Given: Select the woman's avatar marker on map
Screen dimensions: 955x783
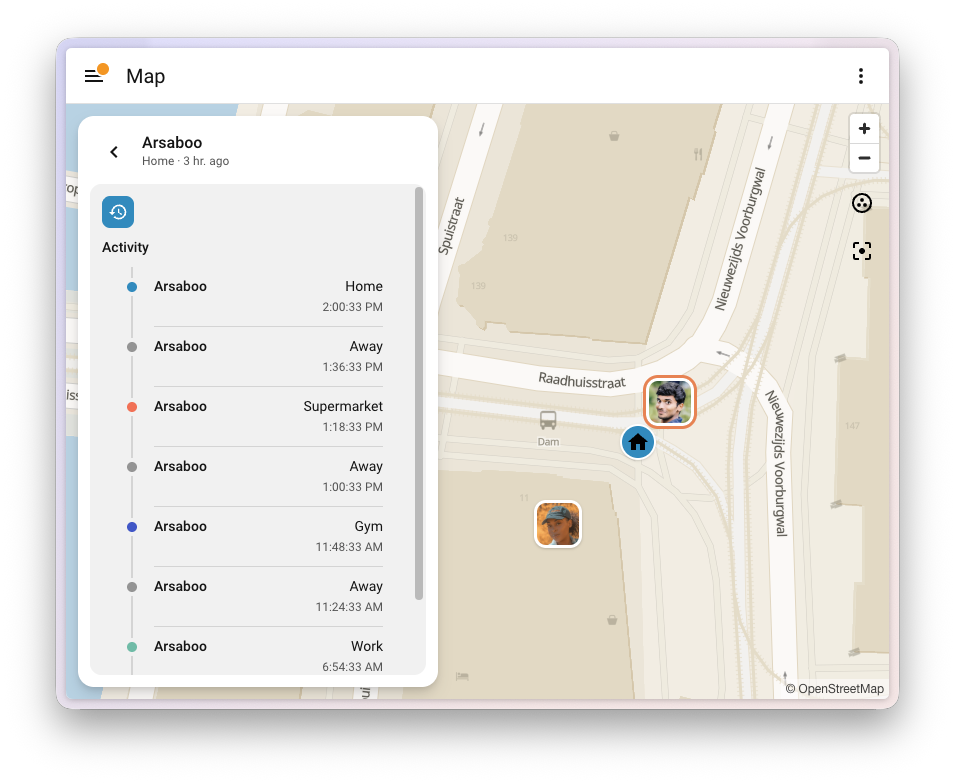Looking at the screenshot, I should 558,524.
